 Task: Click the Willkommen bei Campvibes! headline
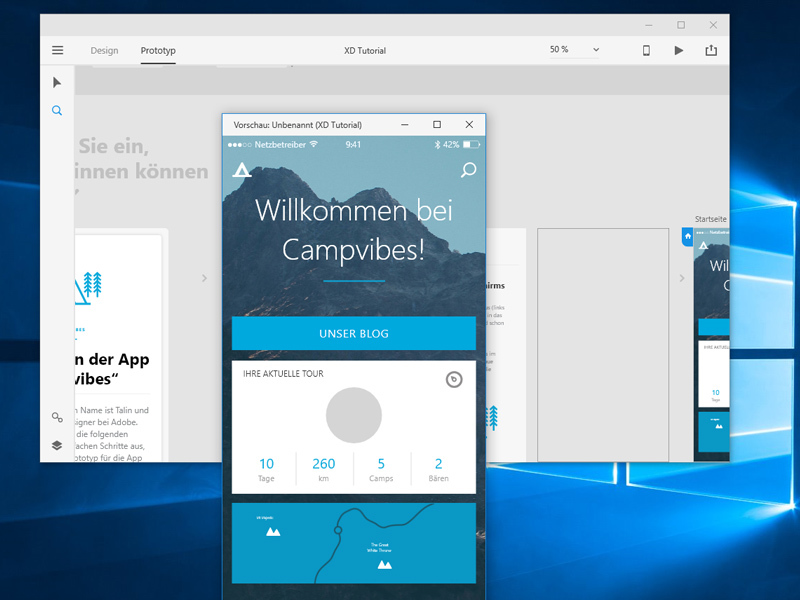pos(354,230)
